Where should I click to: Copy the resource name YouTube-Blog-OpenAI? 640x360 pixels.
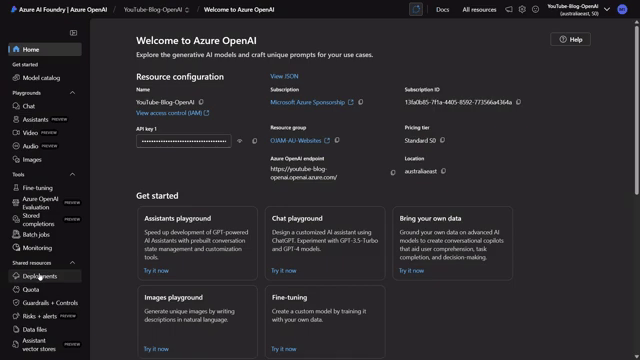point(201,102)
